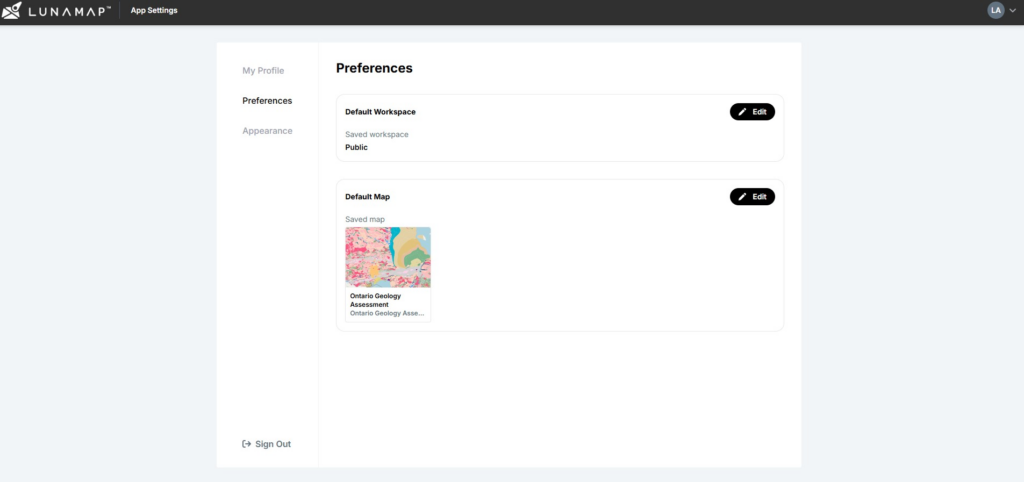Screen dimensions: 1024x482
Task: Click the LUNAMAP wordmark in header
Action: [x=68, y=10]
